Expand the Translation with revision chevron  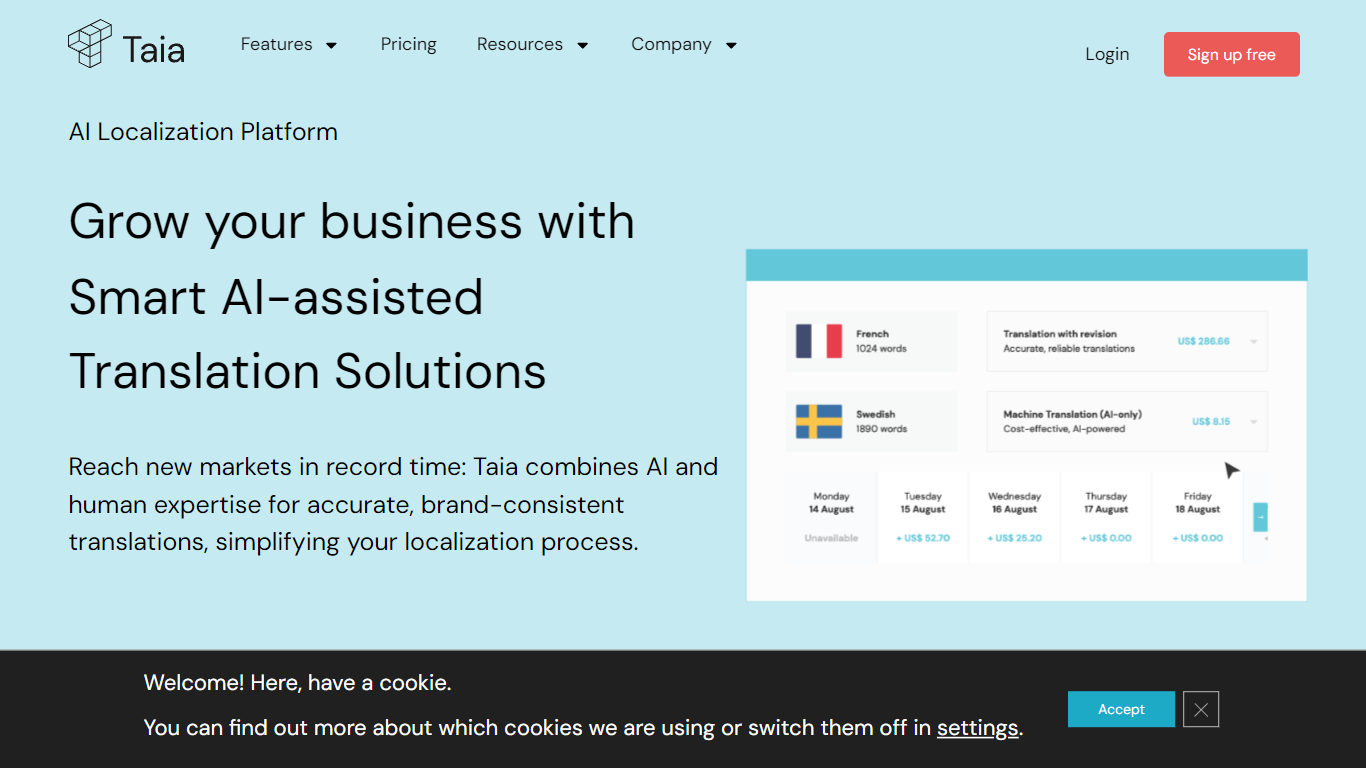1254,342
